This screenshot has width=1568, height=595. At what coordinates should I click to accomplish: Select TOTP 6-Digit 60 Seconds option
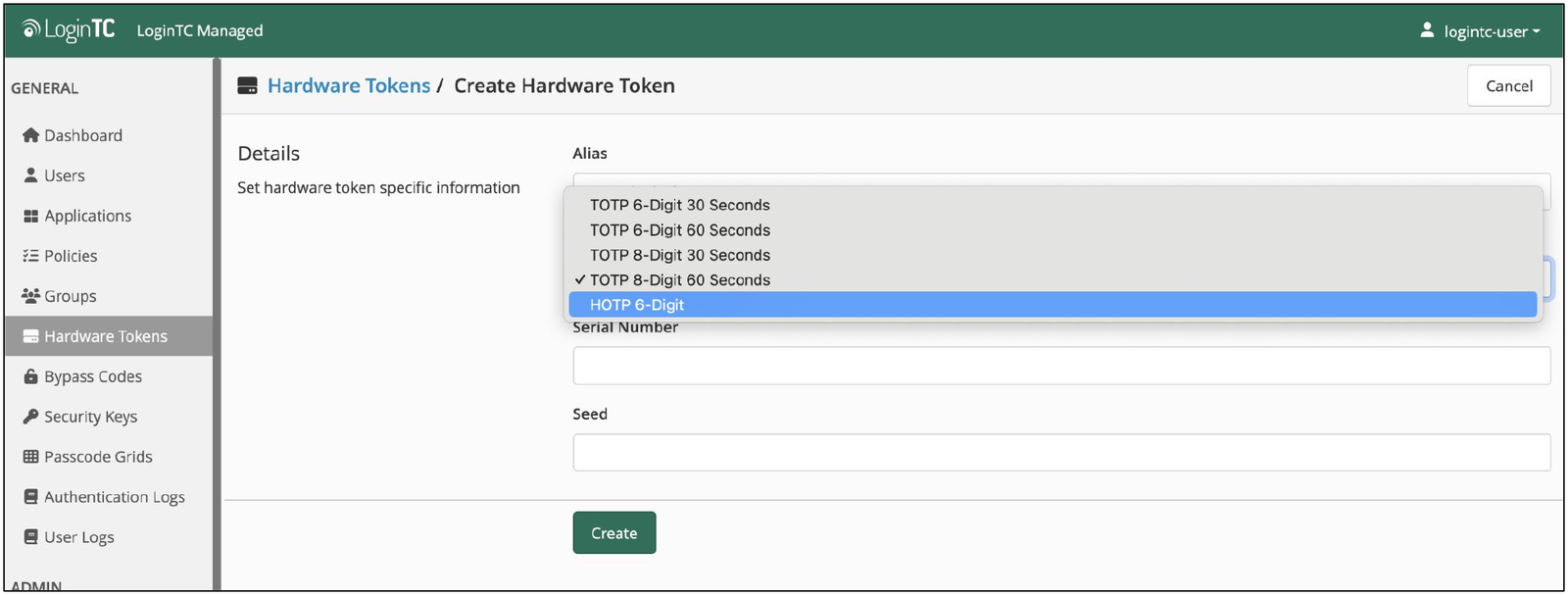click(1053, 230)
